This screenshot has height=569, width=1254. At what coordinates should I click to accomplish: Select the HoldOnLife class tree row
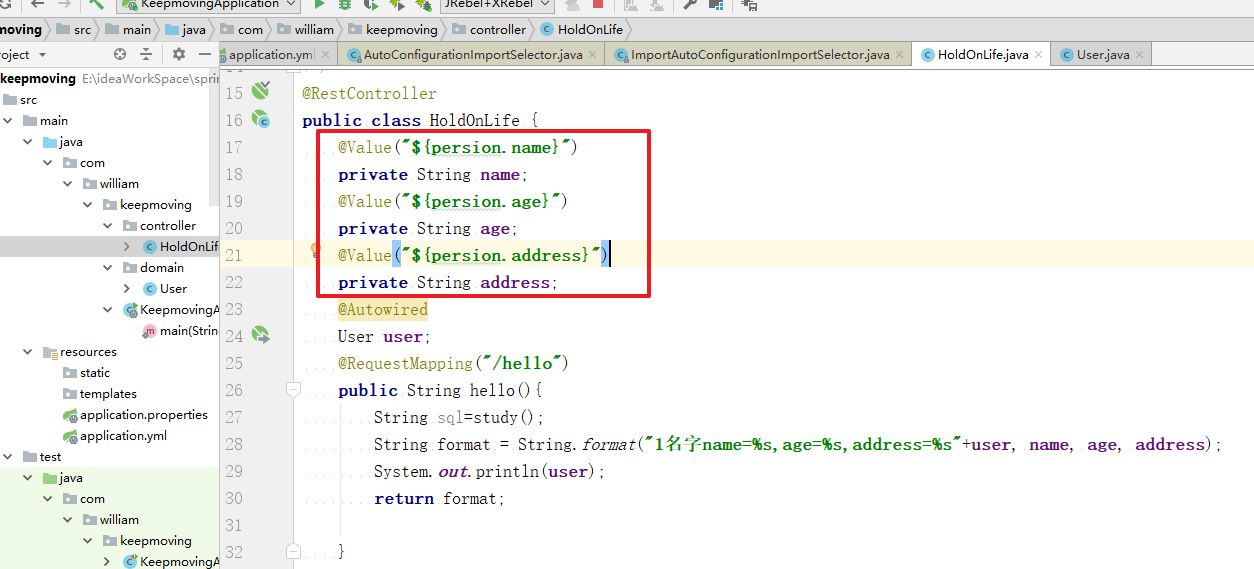pyautogui.click(x=110, y=246)
